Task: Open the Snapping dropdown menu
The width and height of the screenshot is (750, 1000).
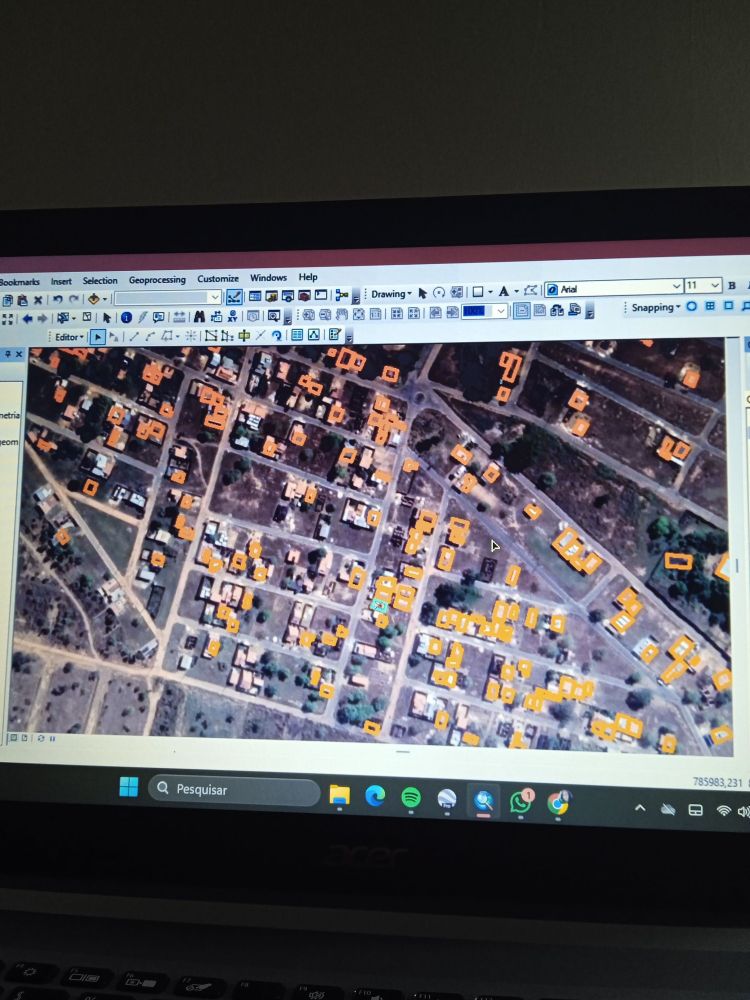Action: (x=655, y=307)
